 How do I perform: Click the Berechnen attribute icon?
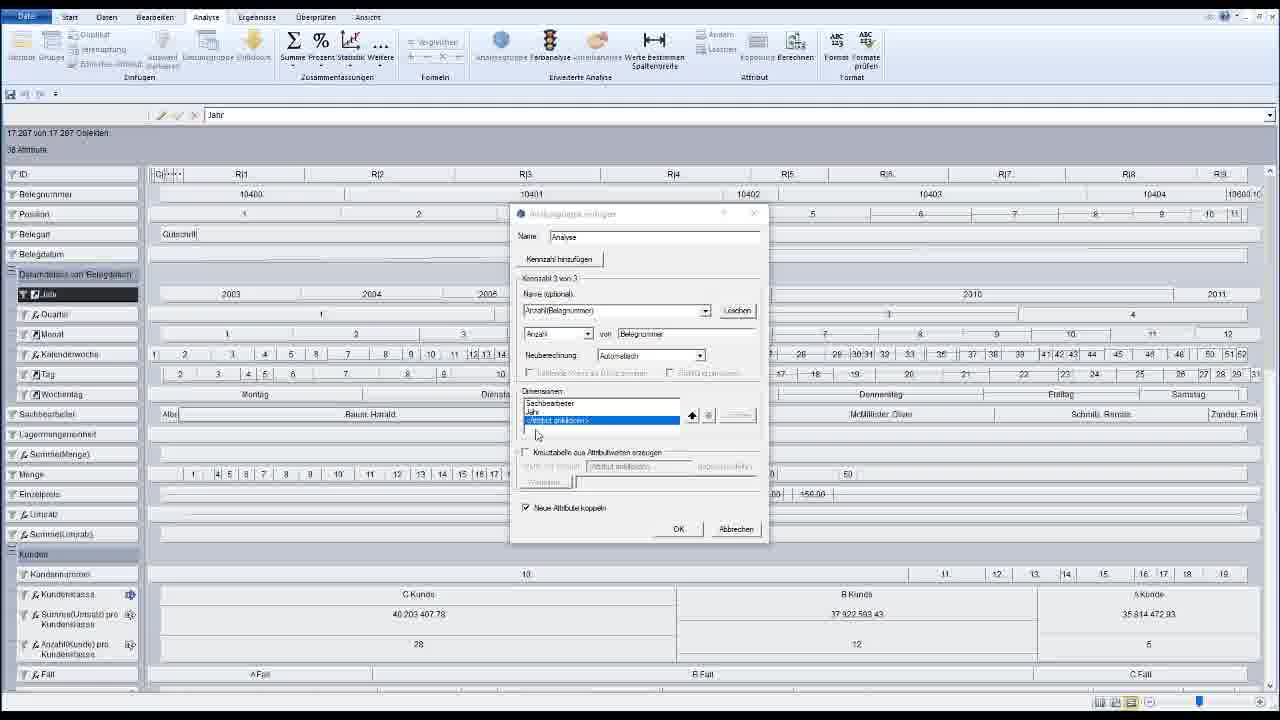point(796,40)
